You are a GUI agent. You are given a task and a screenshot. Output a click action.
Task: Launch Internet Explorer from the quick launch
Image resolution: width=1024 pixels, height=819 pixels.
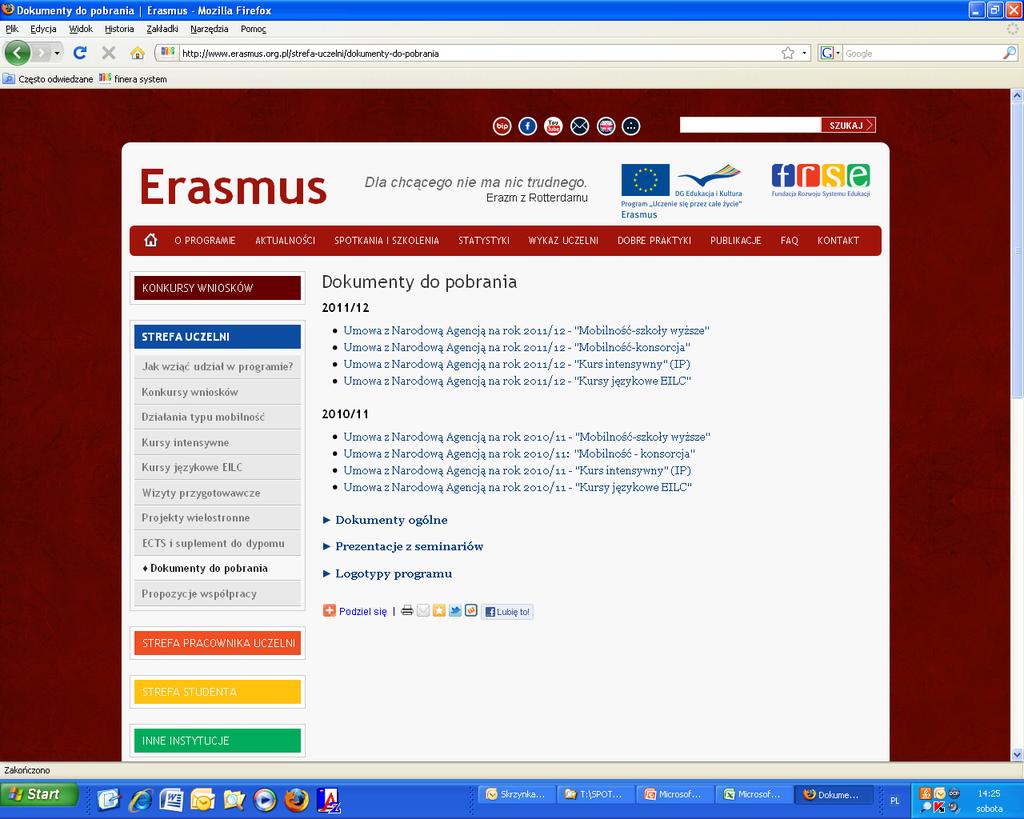point(140,799)
